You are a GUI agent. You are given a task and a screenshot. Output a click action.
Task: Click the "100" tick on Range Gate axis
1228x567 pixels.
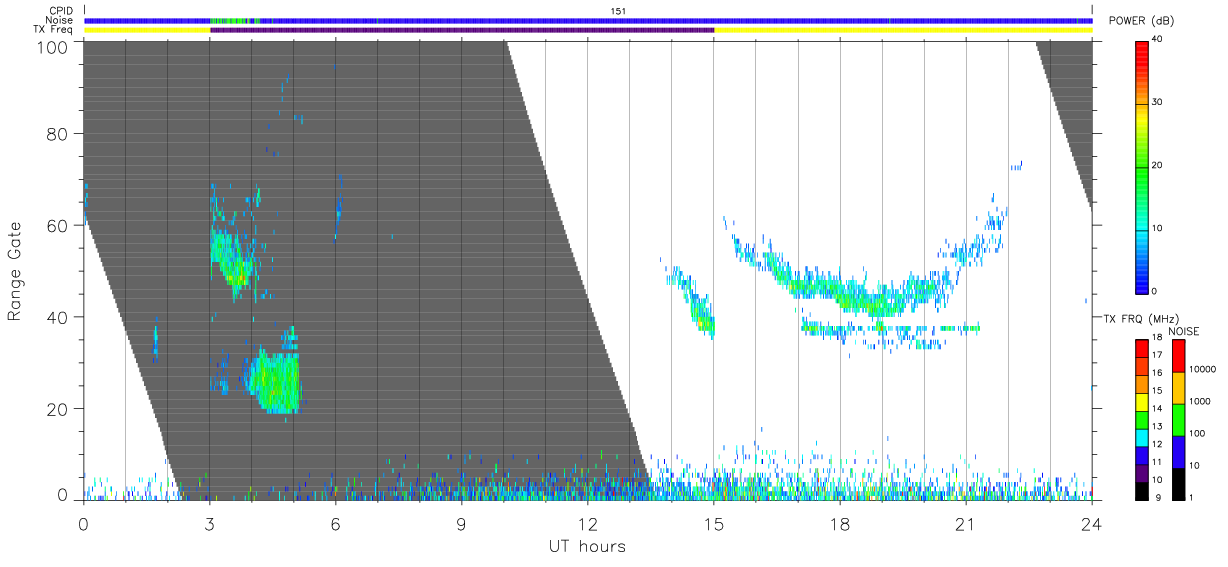(x=51, y=46)
